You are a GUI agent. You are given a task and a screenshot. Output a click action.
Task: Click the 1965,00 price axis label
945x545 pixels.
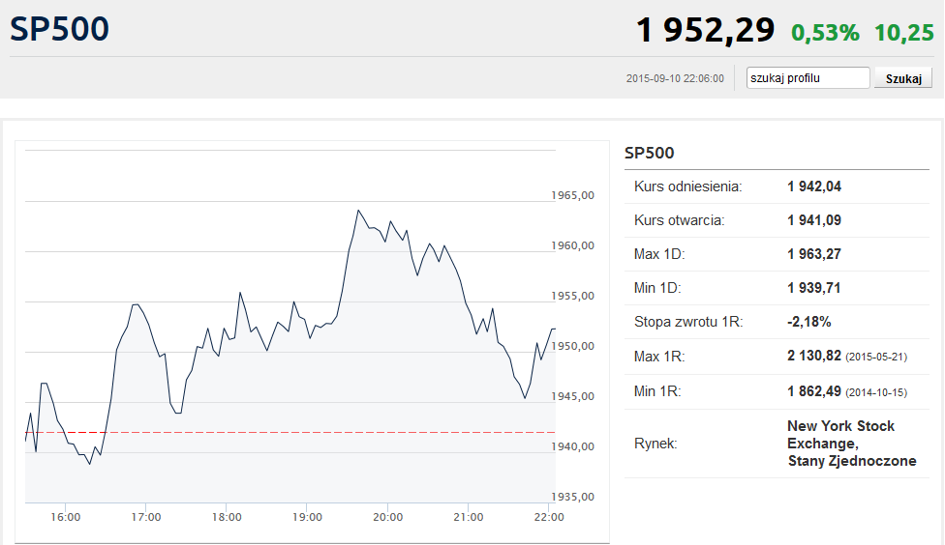[x=573, y=196]
